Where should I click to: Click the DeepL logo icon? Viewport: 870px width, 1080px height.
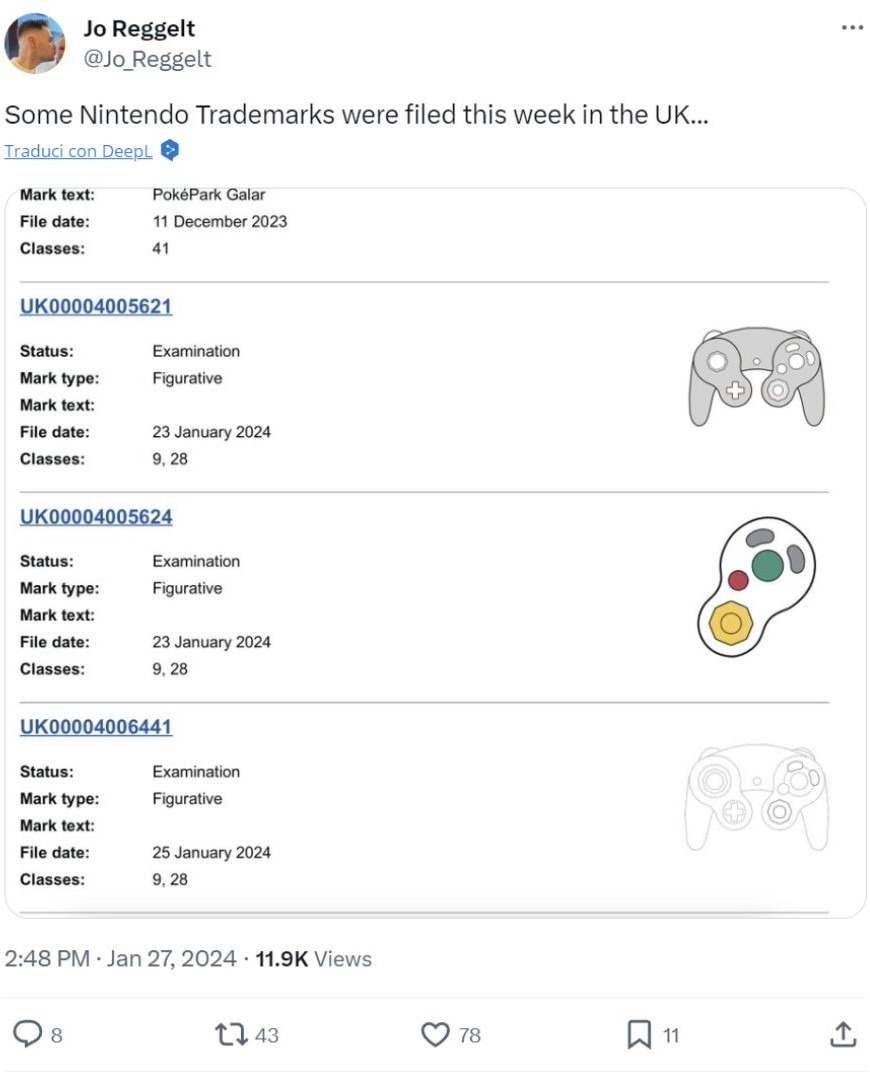point(170,151)
